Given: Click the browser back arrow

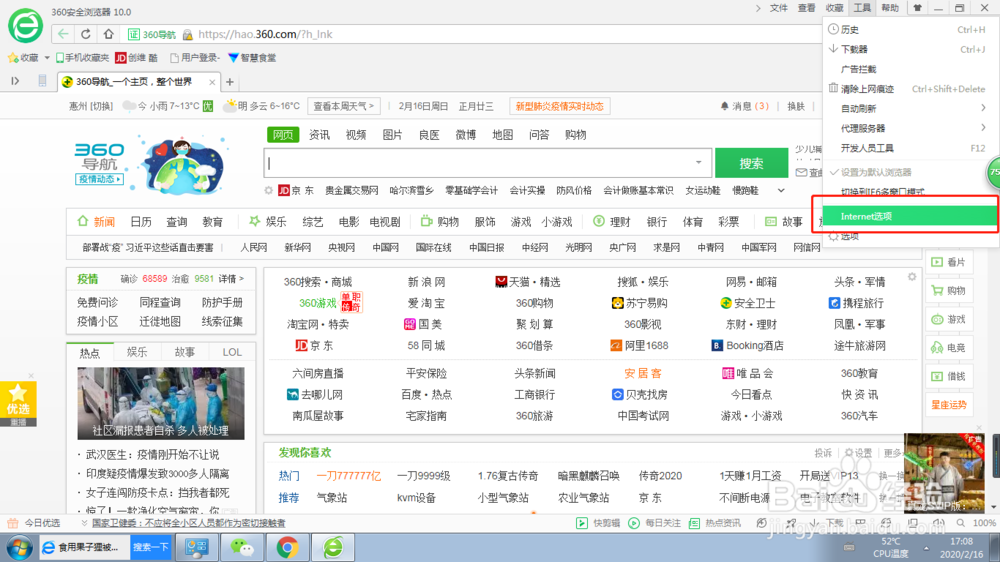Looking at the screenshot, I should point(62,34).
